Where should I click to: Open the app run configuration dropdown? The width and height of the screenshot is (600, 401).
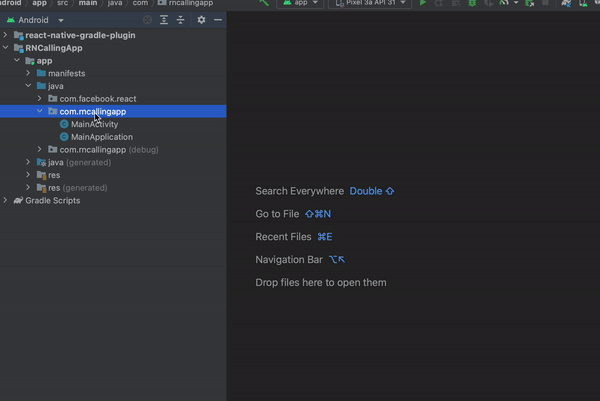click(x=300, y=3)
